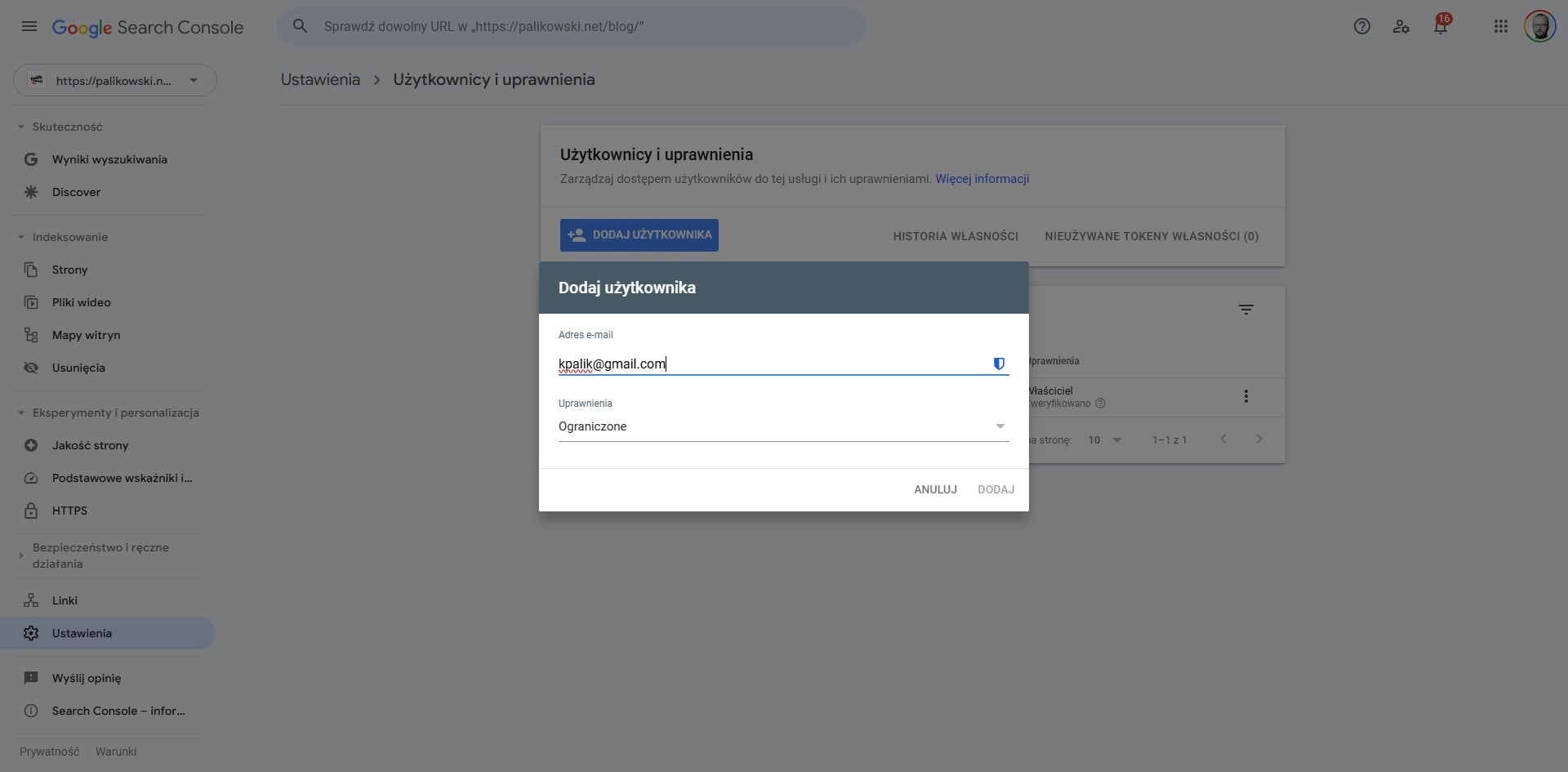
Task: Open NIEUŻYWANE TOKENY WŁASNOŚCI tab
Action: 1151,236
